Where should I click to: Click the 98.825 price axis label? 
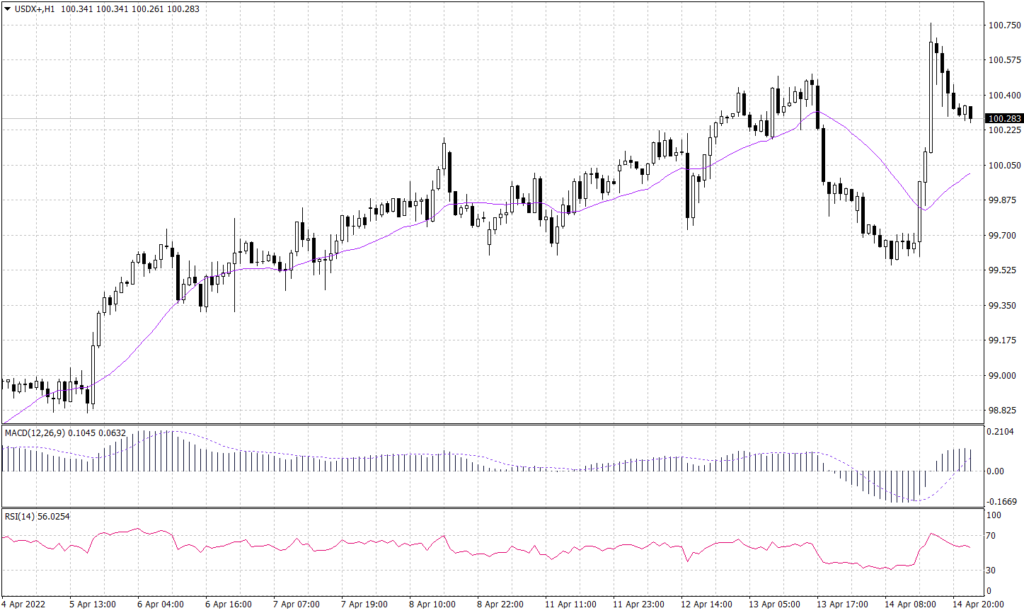tap(1000, 410)
